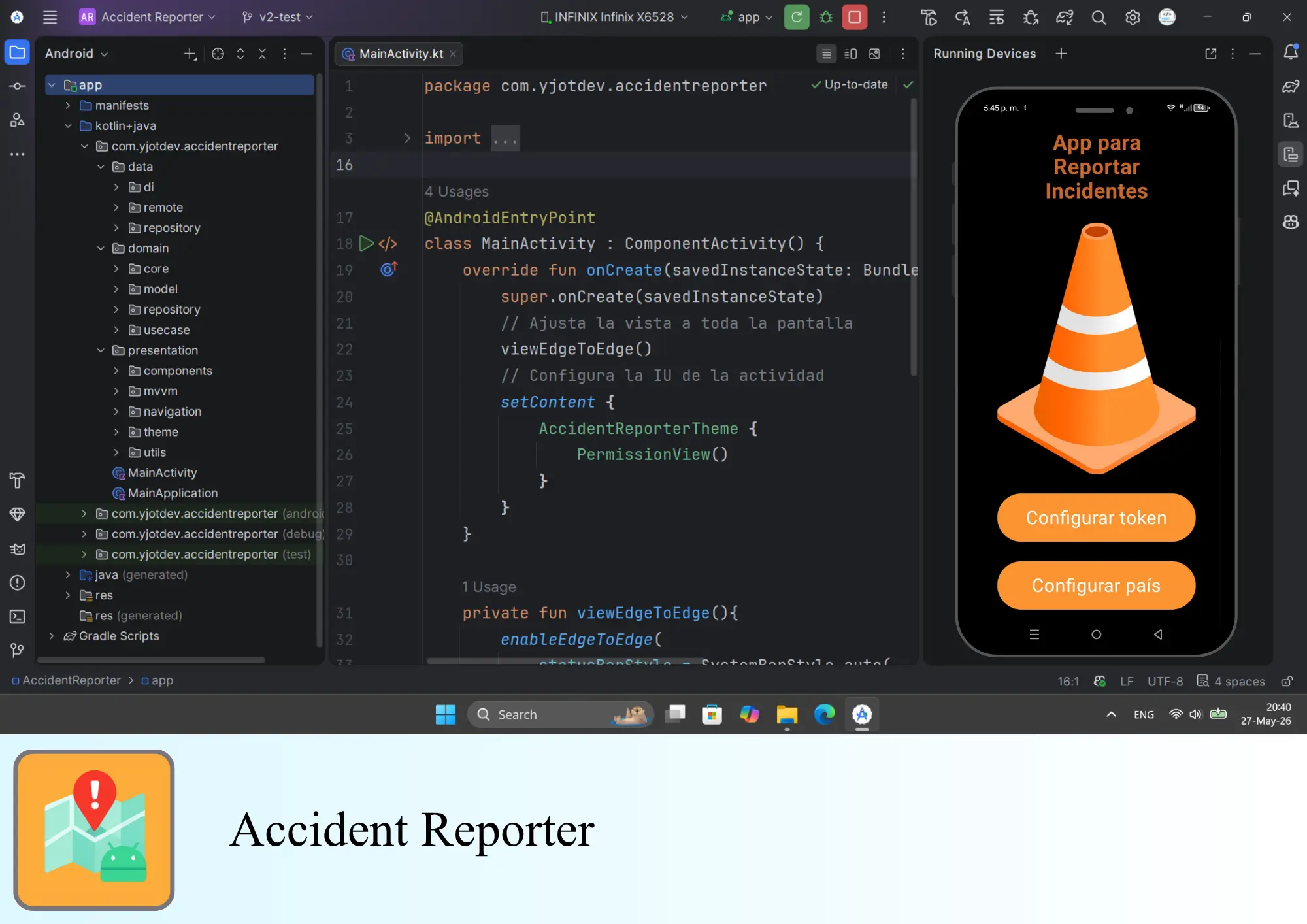Click Search Everywhere magnifier icon
1307x924 pixels.
point(1099,18)
